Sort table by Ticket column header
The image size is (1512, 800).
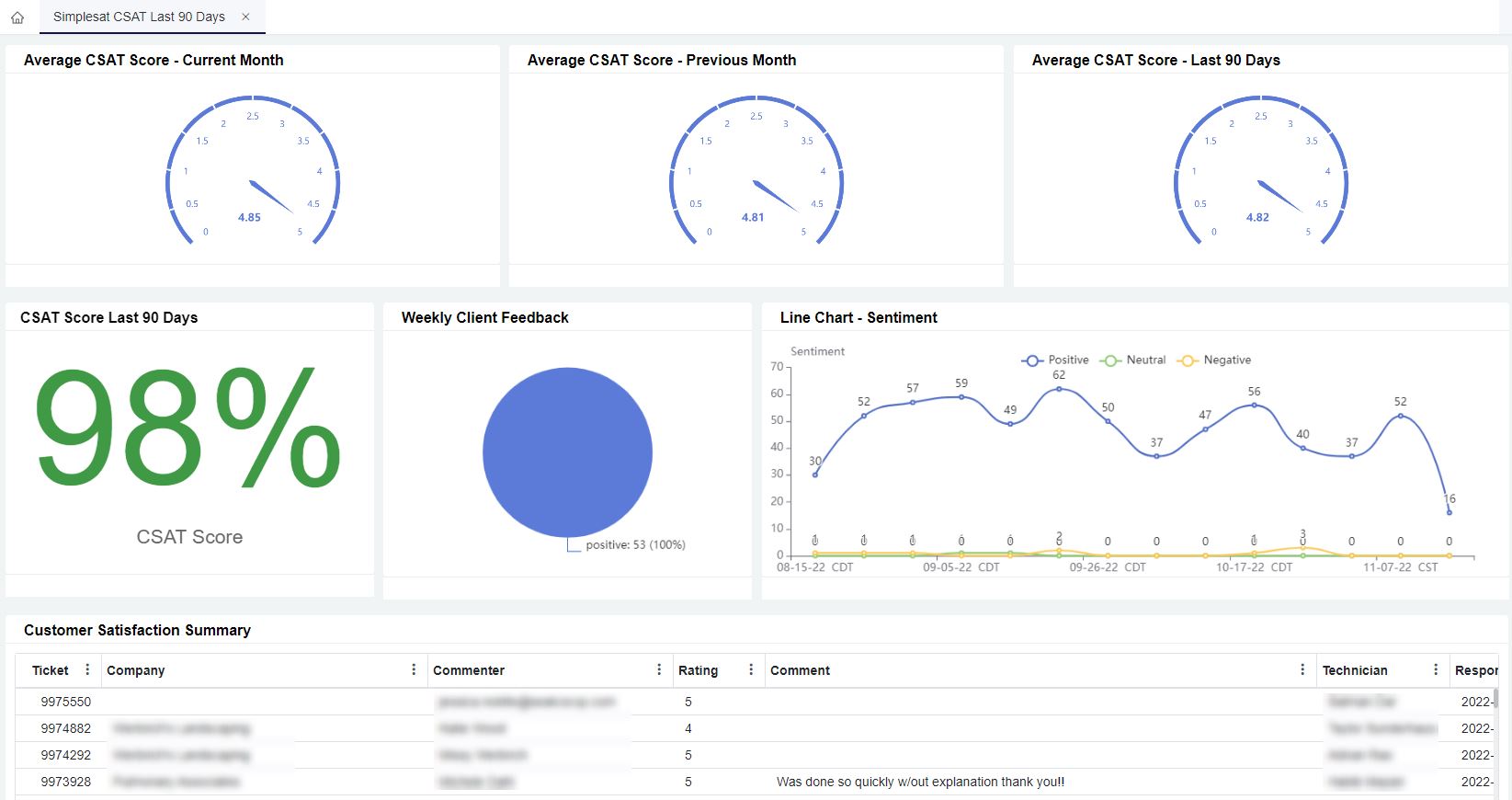(x=51, y=670)
